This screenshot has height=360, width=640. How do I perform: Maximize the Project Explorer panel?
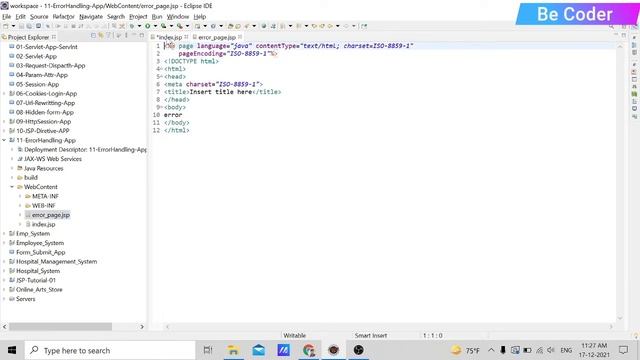pos(142,36)
